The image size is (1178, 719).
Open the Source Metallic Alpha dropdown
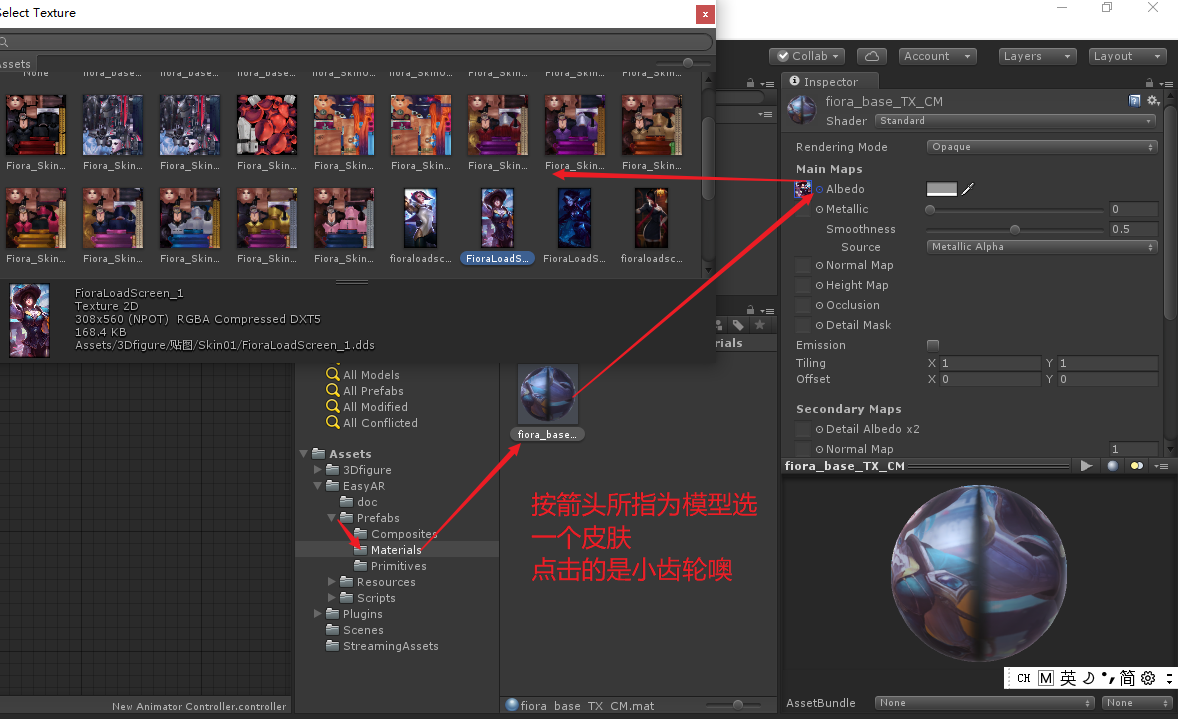pyautogui.click(x=1042, y=247)
